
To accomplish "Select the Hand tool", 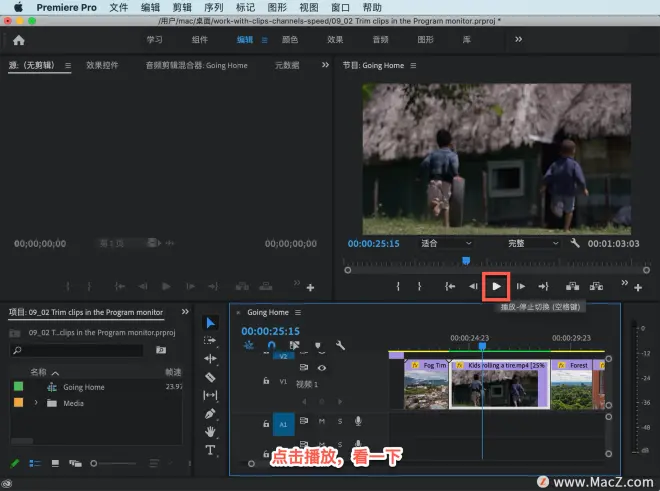I will 210,432.
